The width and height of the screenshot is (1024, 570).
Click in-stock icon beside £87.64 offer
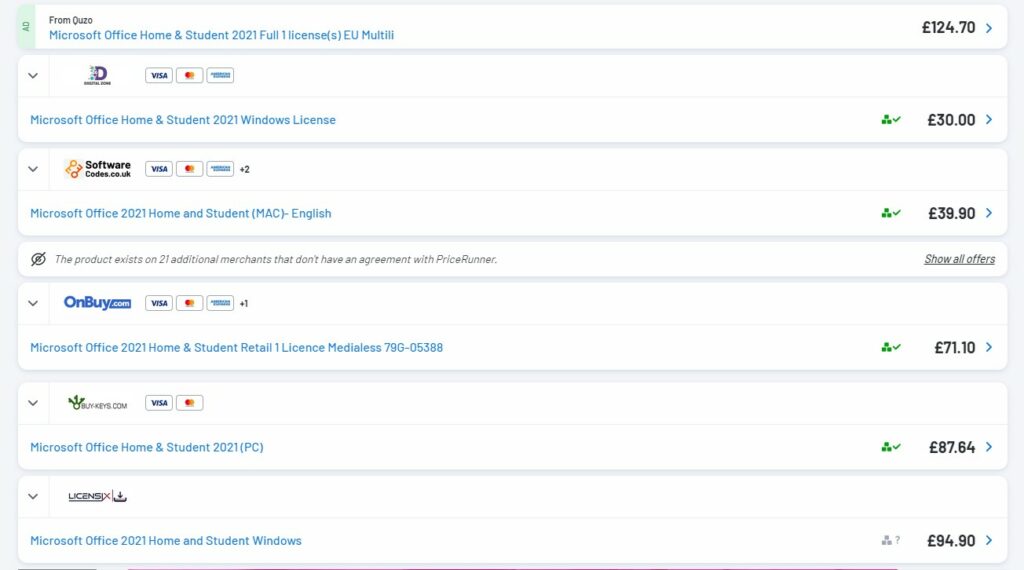coord(891,447)
